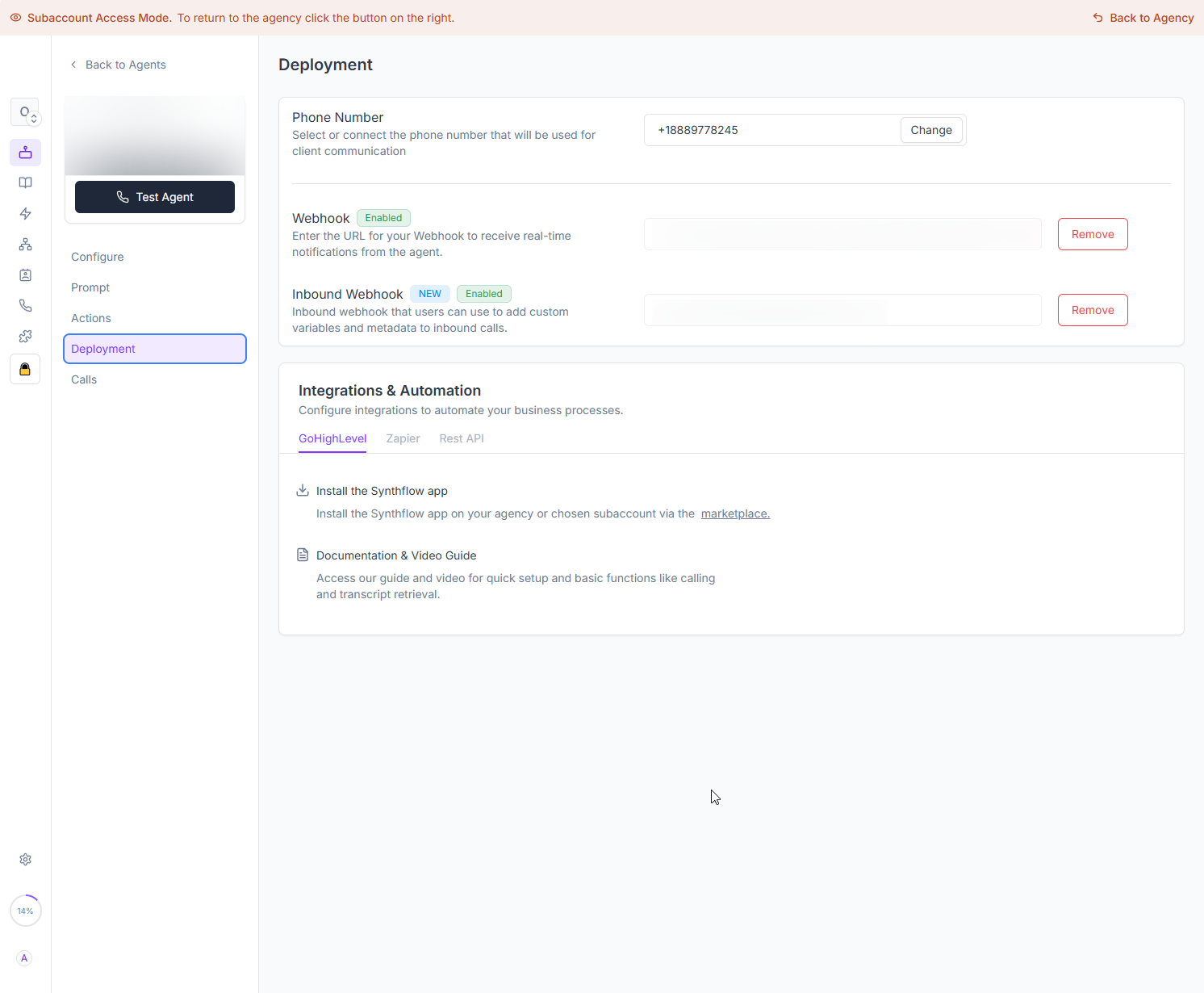
Task: Click Back to Agency in top banner
Action: (x=1143, y=18)
